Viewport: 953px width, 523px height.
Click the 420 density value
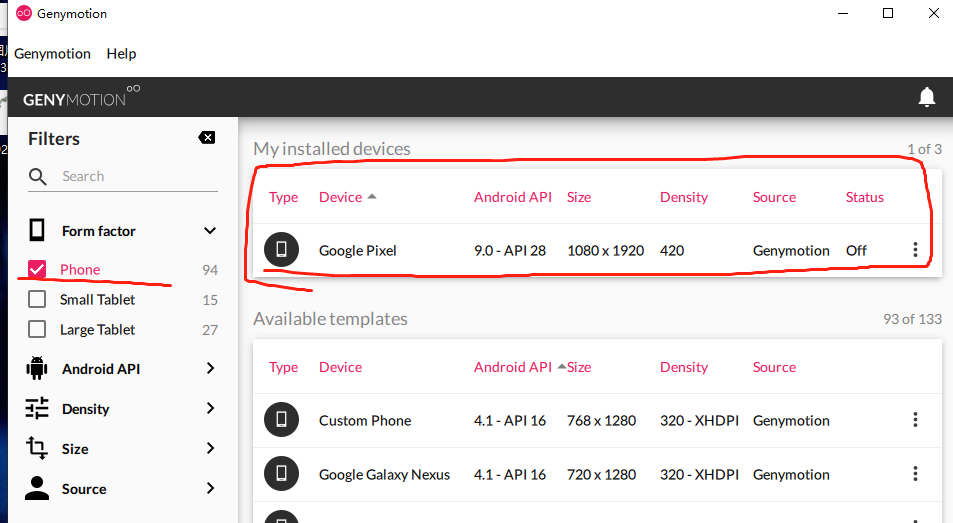(x=672, y=250)
